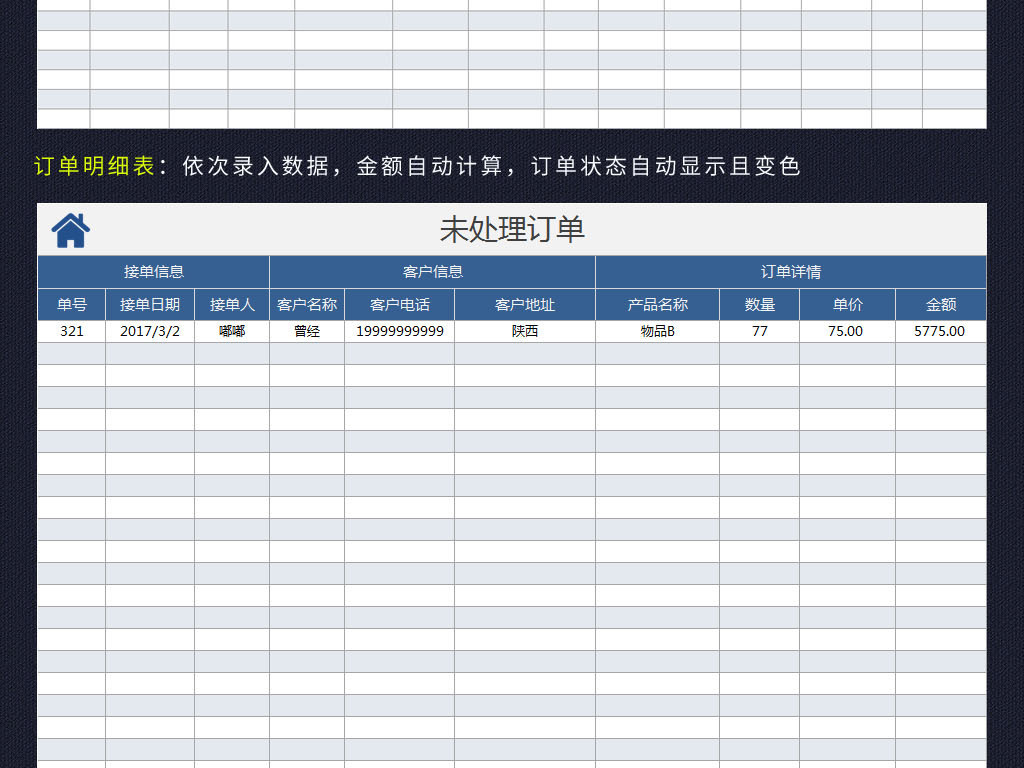Image resolution: width=1024 pixels, height=768 pixels.
Task: Select the 物品B product name cell
Action: (x=656, y=331)
